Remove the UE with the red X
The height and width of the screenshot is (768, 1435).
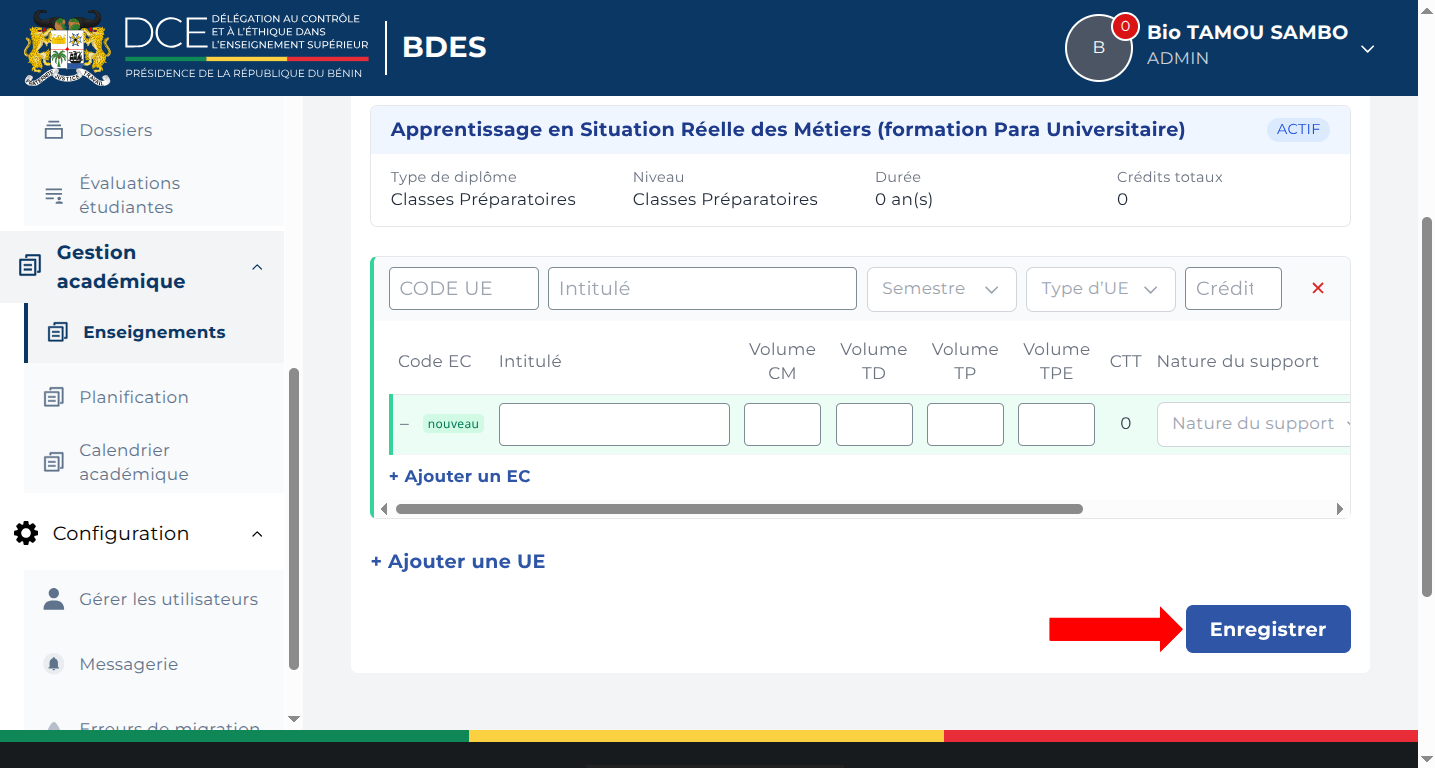point(1318,288)
